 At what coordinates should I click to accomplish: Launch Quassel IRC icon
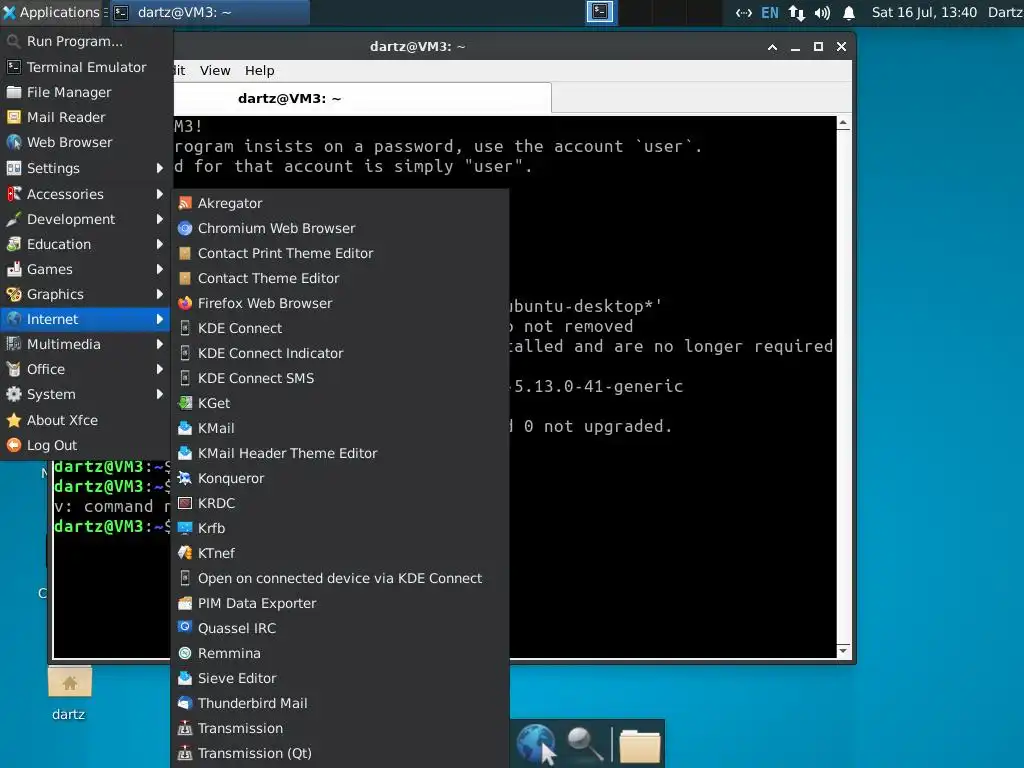click(x=185, y=628)
